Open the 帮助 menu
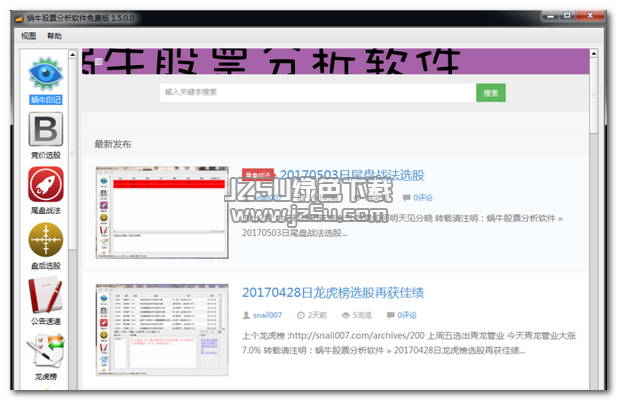This screenshot has width=618, height=401. click(54, 36)
